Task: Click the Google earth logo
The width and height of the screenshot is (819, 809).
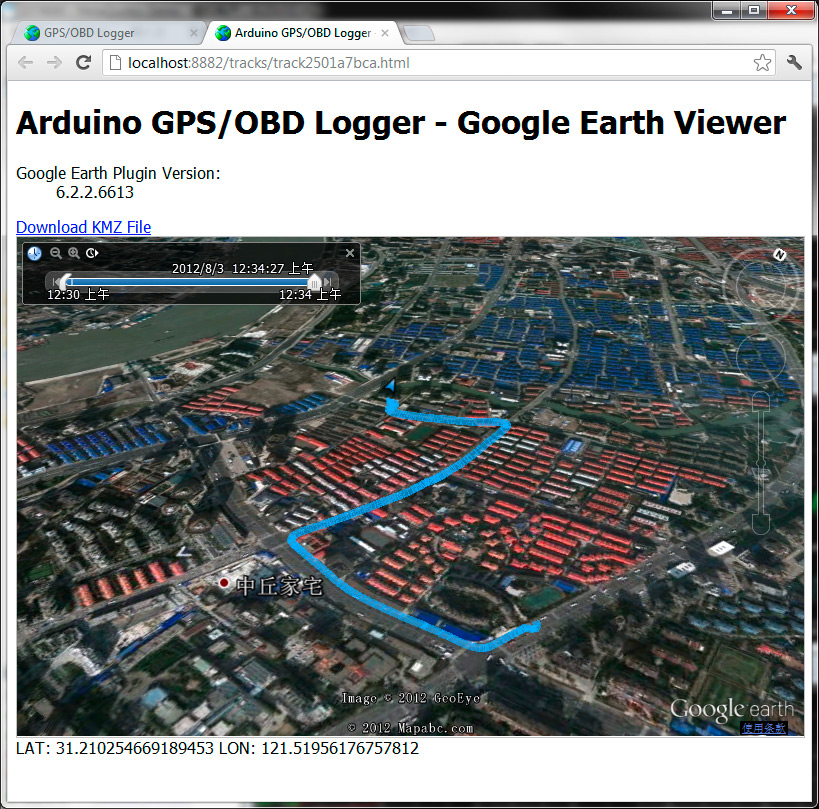Action: 732,709
